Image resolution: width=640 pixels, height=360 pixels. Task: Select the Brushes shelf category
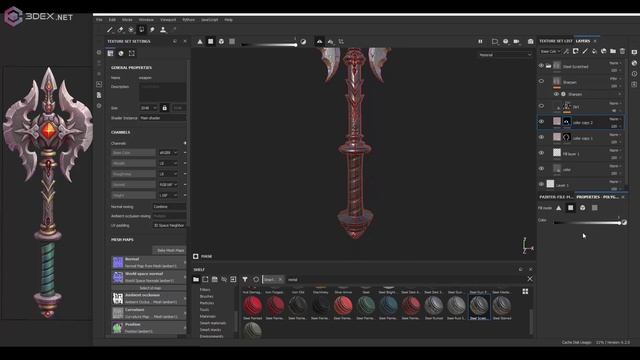click(x=207, y=296)
